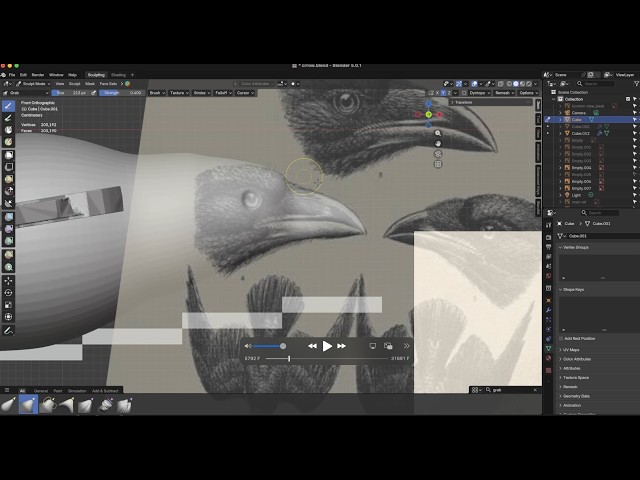This screenshot has width=640, height=480.
Task: Open the Falloff dropdown
Action: tap(223, 93)
